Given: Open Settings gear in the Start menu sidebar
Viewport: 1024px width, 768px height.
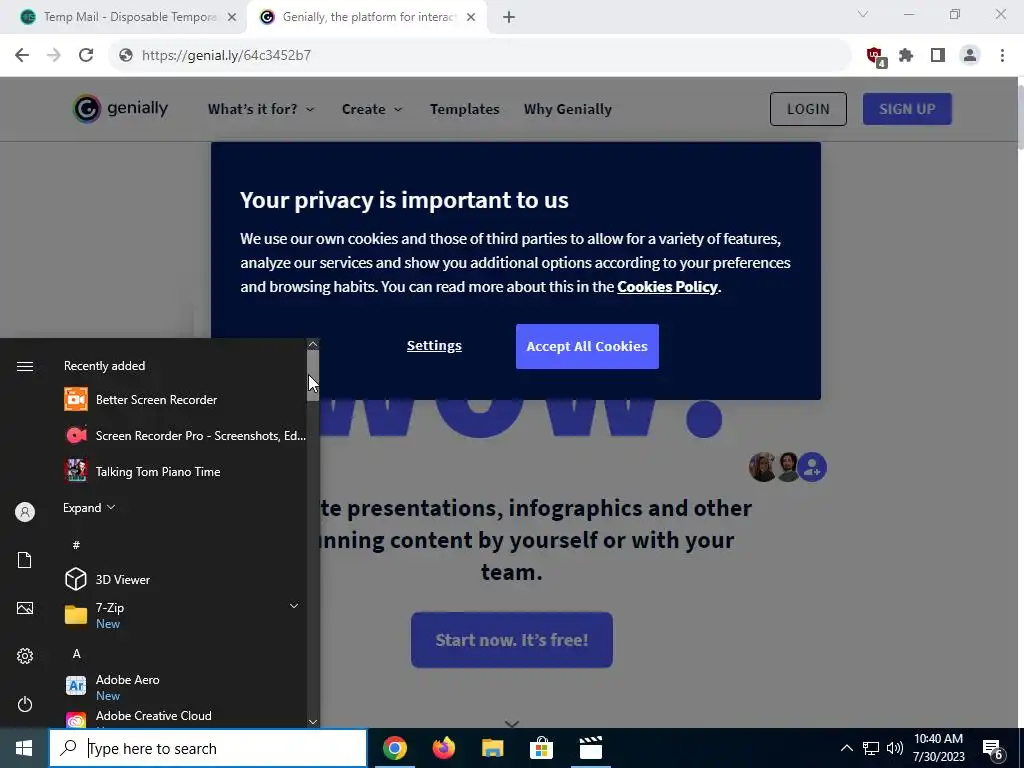Looking at the screenshot, I should [25, 656].
